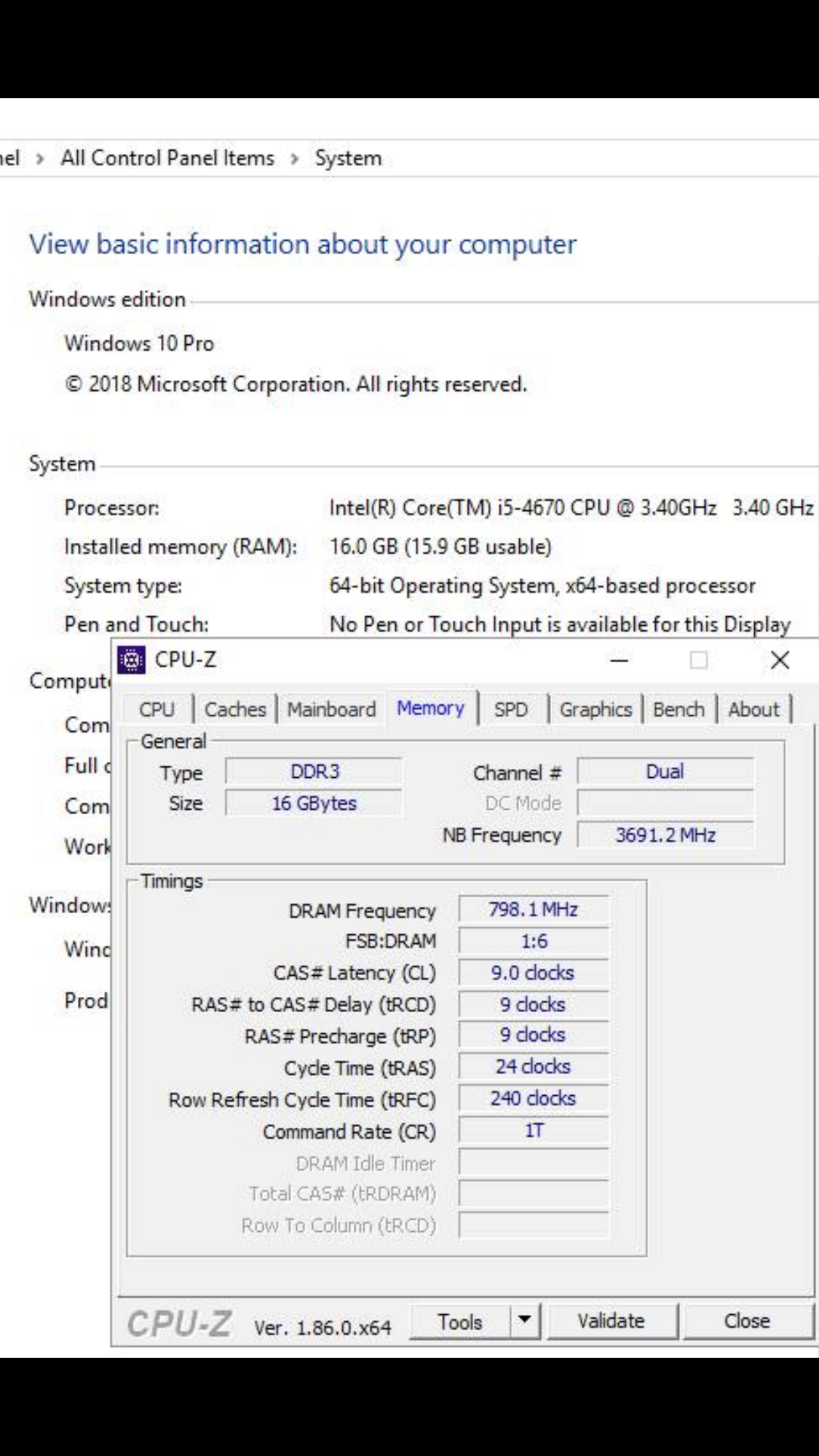Click the Tools button
Image resolution: width=819 pixels, height=1456 pixels.
pyautogui.click(x=460, y=1321)
